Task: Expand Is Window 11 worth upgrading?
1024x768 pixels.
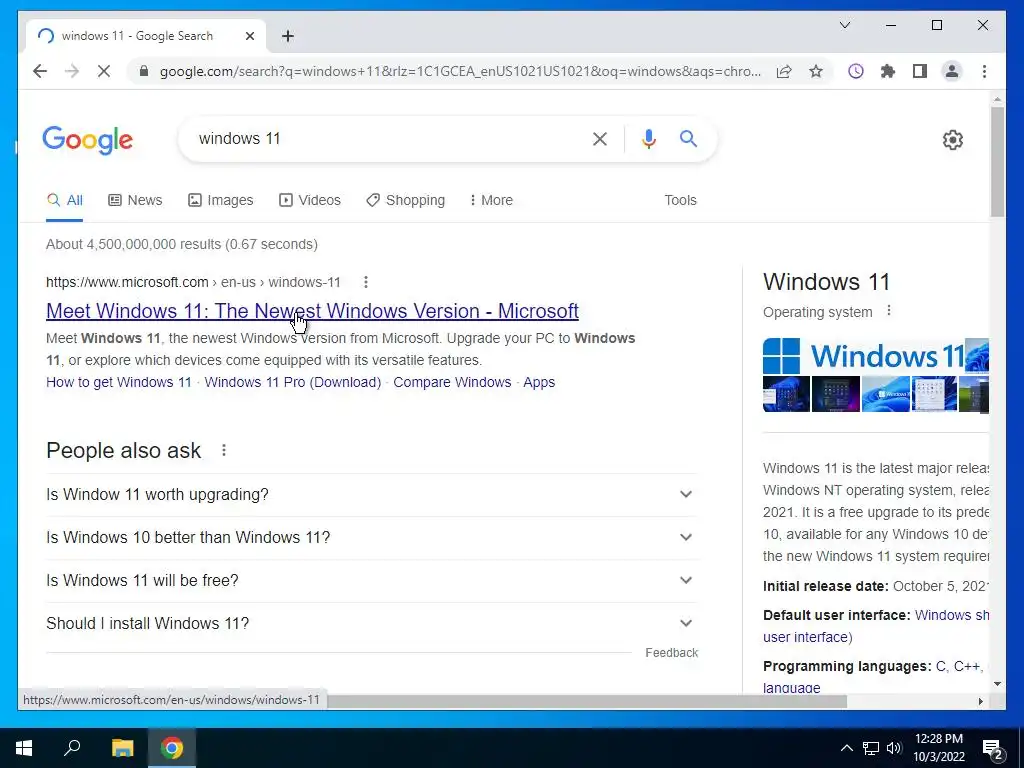Action: click(372, 494)
